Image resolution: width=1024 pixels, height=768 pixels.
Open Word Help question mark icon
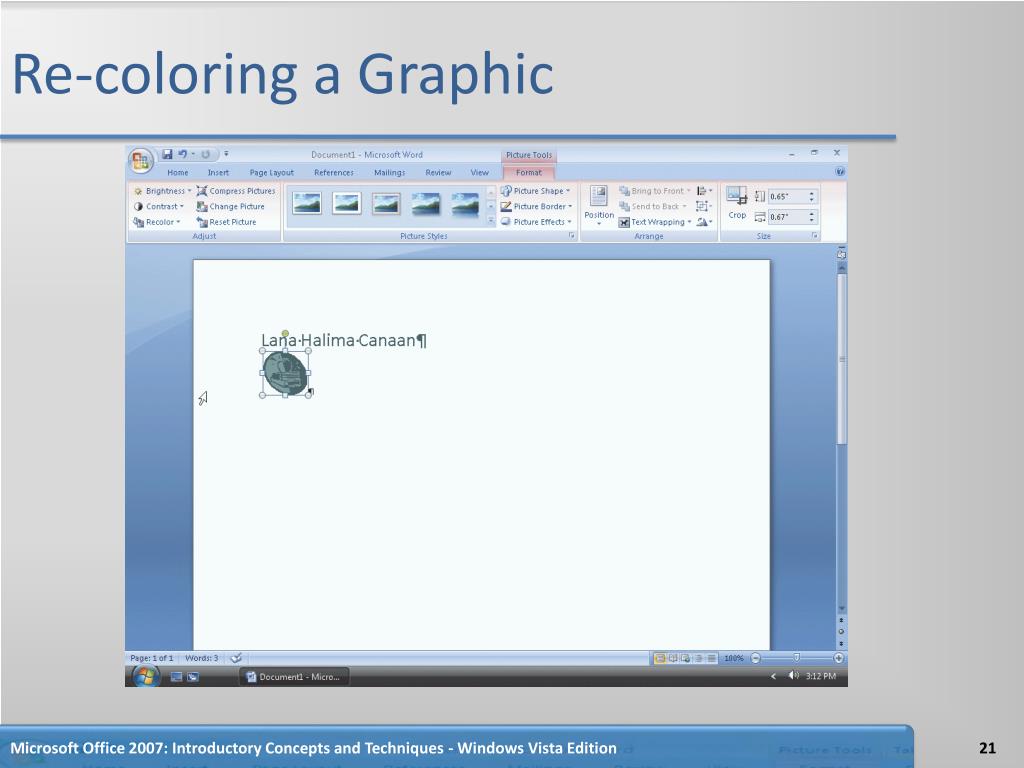(x=840, y=172)
